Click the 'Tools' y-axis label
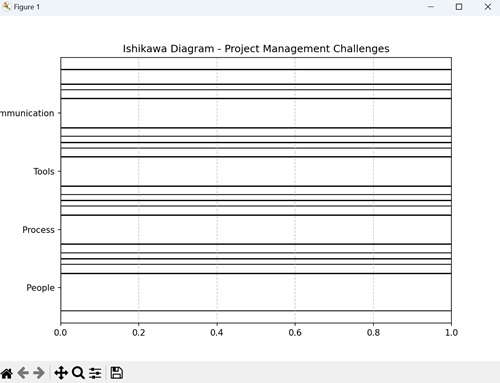This screenshot has height=383, width=500. 44,171
